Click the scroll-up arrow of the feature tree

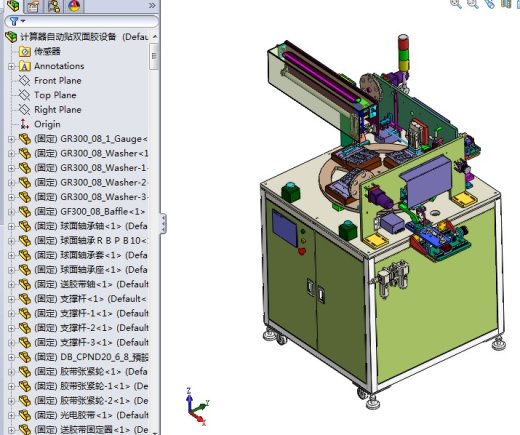pyautogui.click(x=155, y=36)
